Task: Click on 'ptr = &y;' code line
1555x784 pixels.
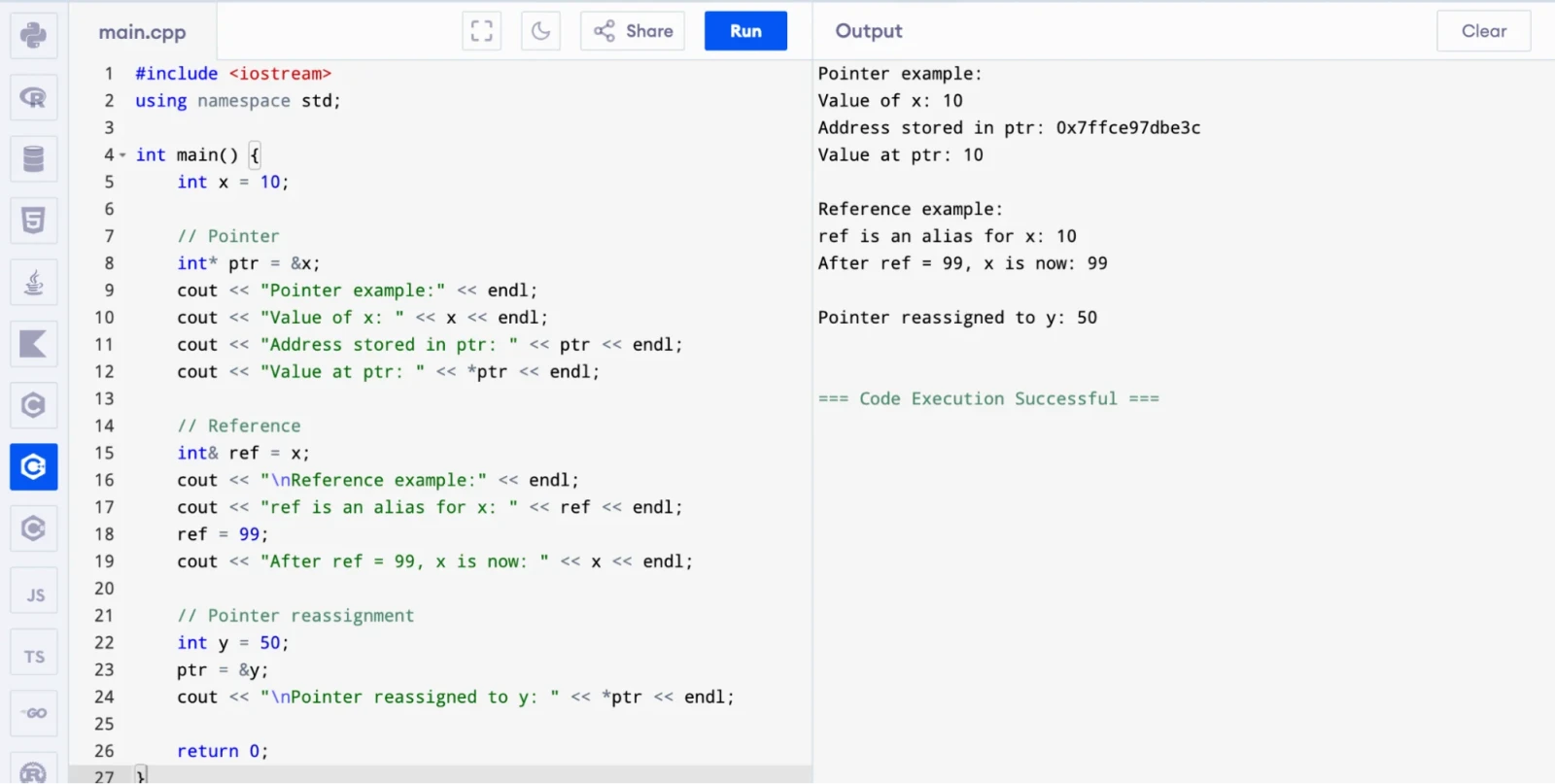Action: 223,670
